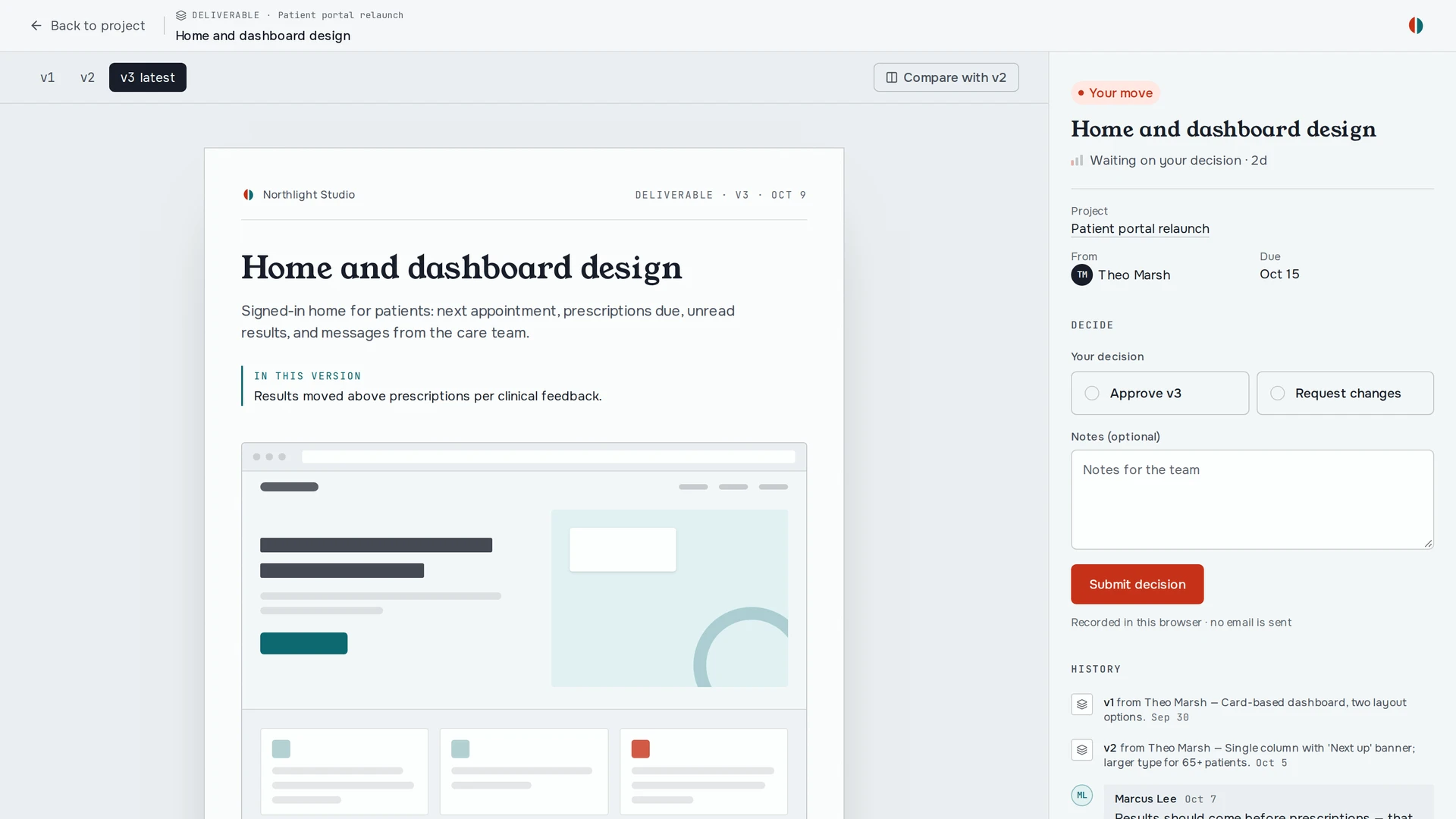The image size is (1456, 819).
Task: Switch to the v2 version tab
Action: tap(87, 77)
